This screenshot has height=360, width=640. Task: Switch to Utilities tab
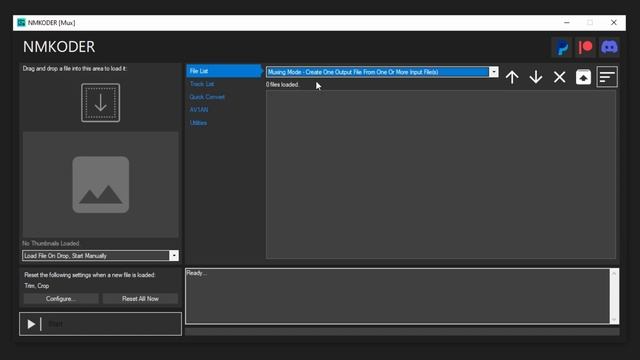click(x=198, y=123)
